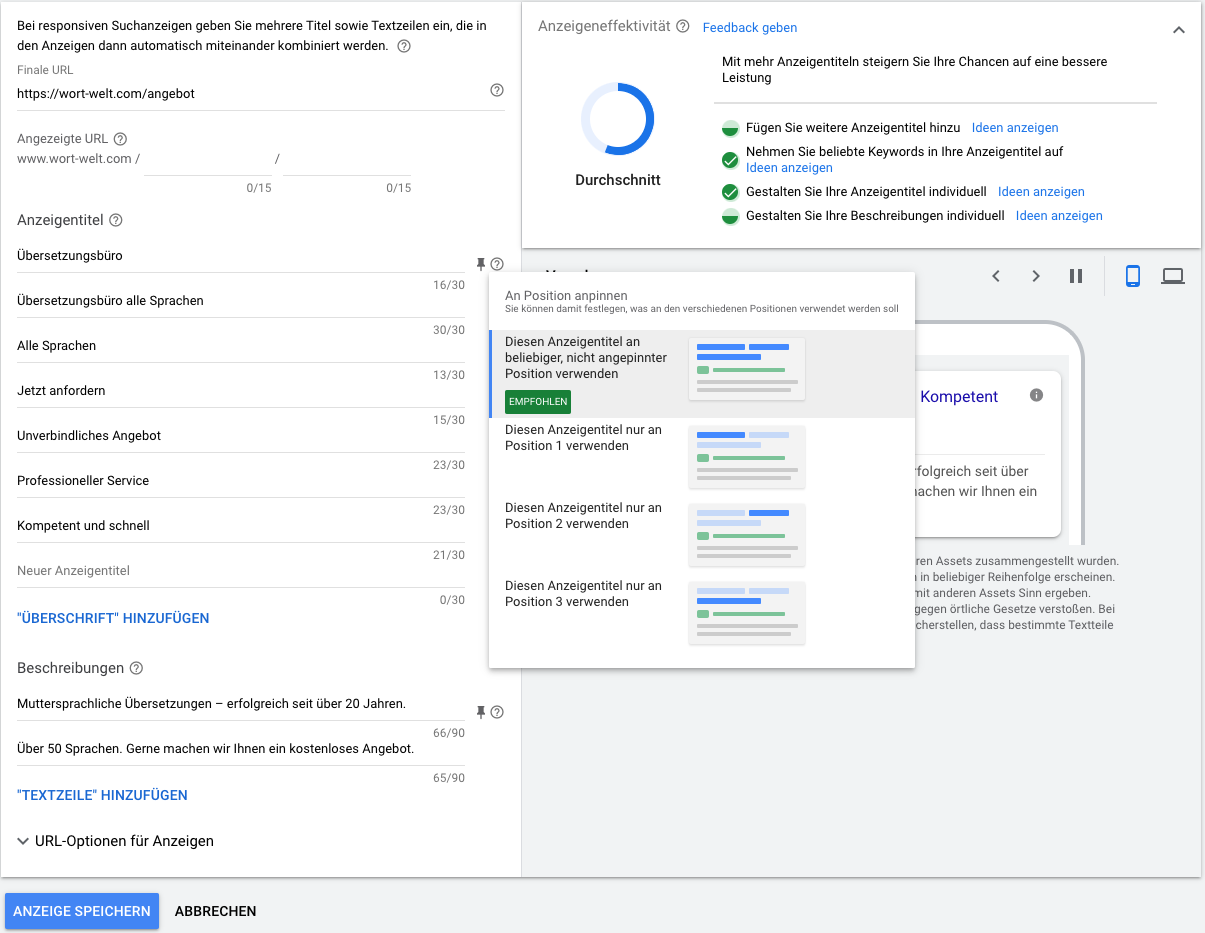Click pin icon next to Übersetzungsbüro headline

(x=481, y=264)
